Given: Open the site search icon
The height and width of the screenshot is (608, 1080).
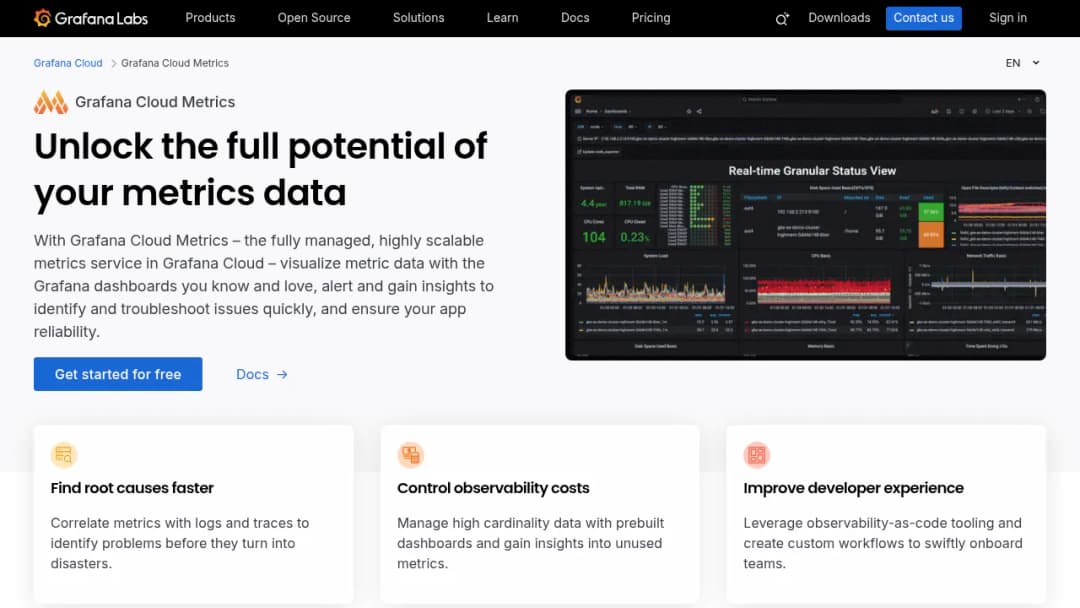Looking at the screenshot, I should coord(782,19).
